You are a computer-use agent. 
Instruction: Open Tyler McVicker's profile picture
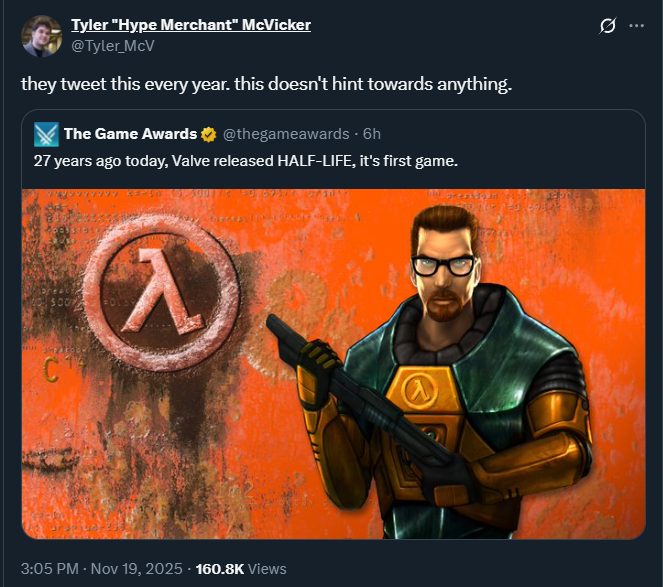coord(41,36)
